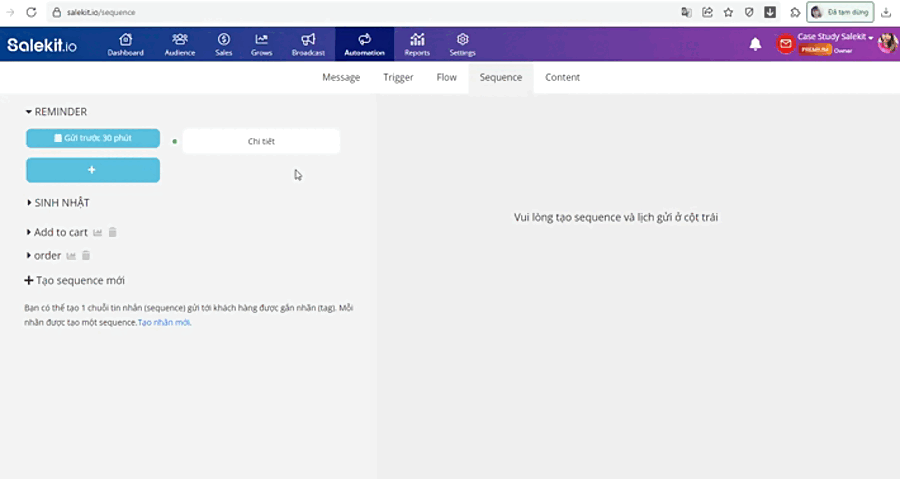Click the site lock icon in address bar
The image size is (900, 479).
pyautogui.click(x=57, y=12)
